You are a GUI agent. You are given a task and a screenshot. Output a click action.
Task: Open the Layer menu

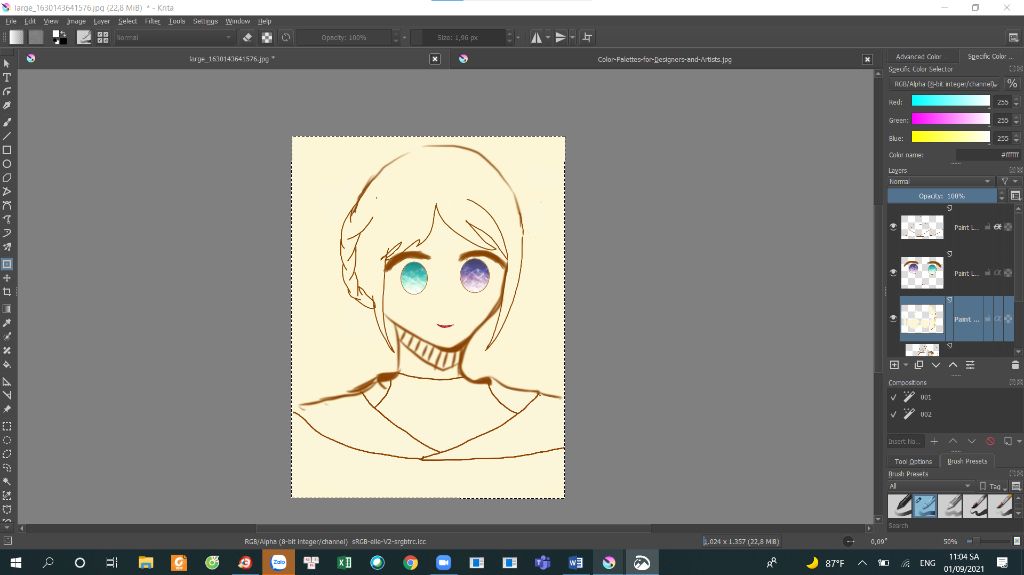(x=101, y=21)
